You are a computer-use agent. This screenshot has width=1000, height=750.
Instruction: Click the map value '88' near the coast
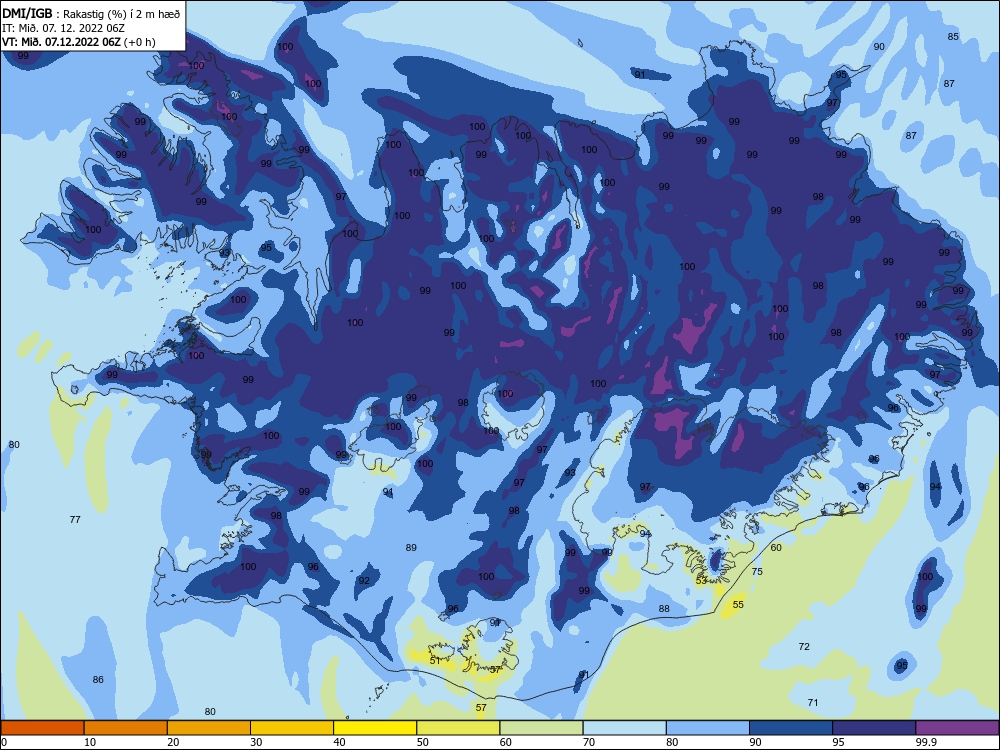(x=664, y=609)
